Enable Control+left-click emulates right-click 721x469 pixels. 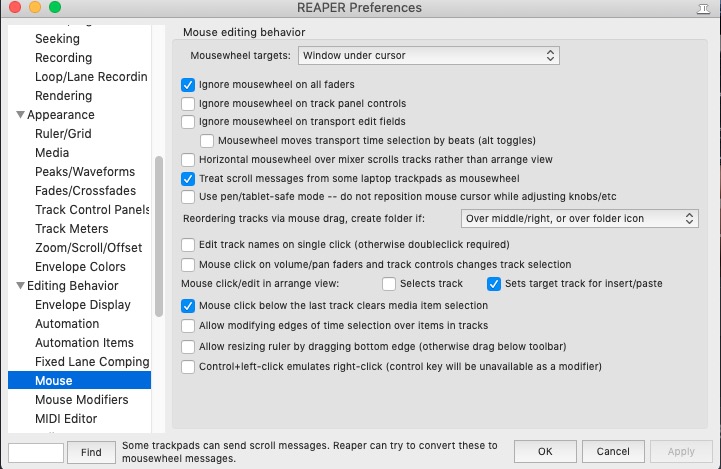pyautogui.click(x=188, y=366)
